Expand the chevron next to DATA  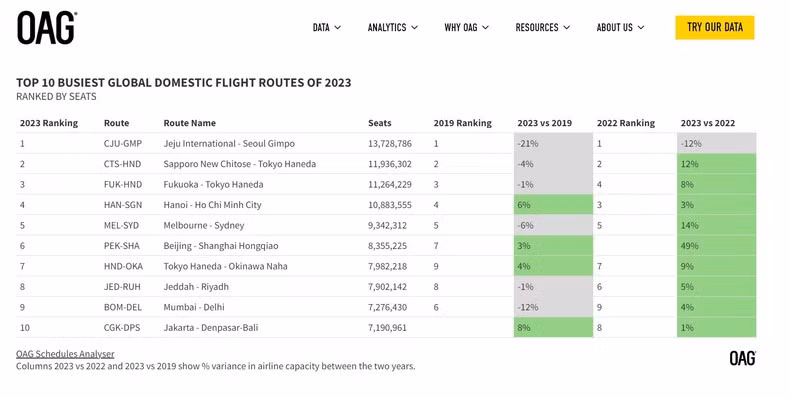(x=338, y=28)
